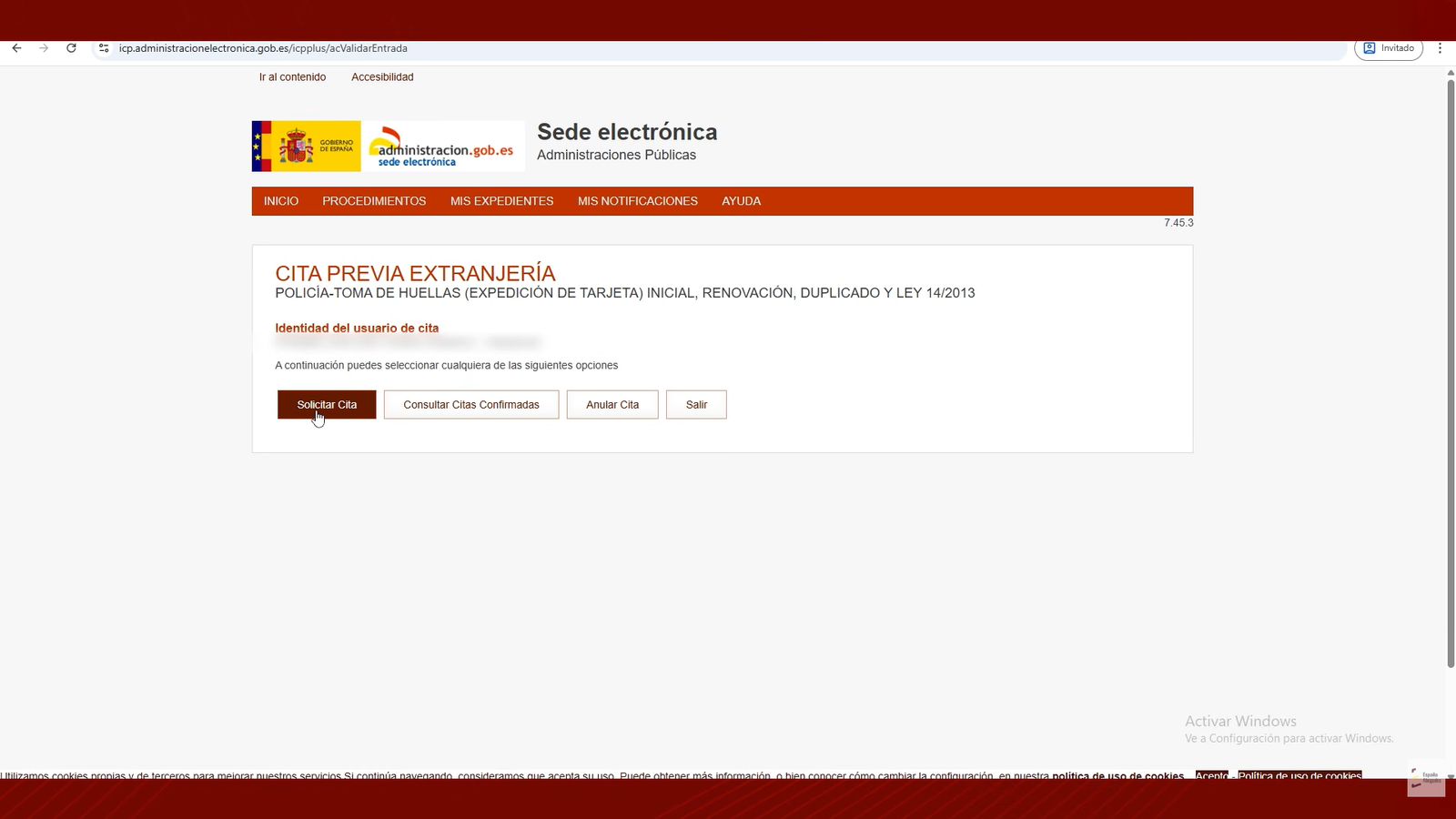Click the administracion.gob.es sede electrónica logo
The image size is (1456, 819).
pos(443,147)
